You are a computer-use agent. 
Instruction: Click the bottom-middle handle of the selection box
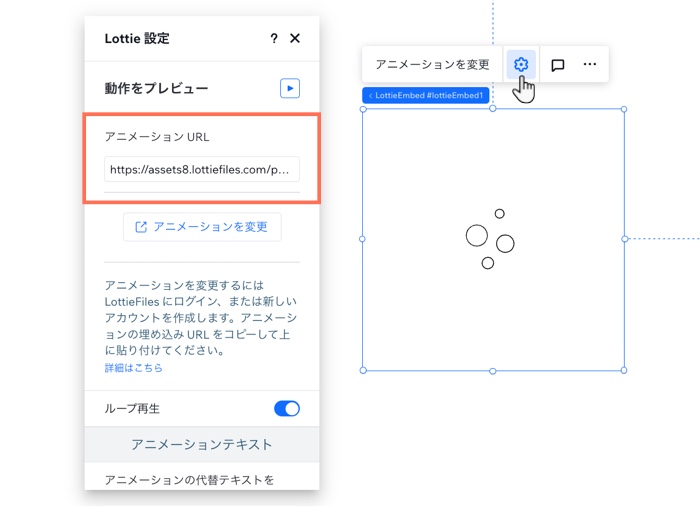click(x=492, y=371)
